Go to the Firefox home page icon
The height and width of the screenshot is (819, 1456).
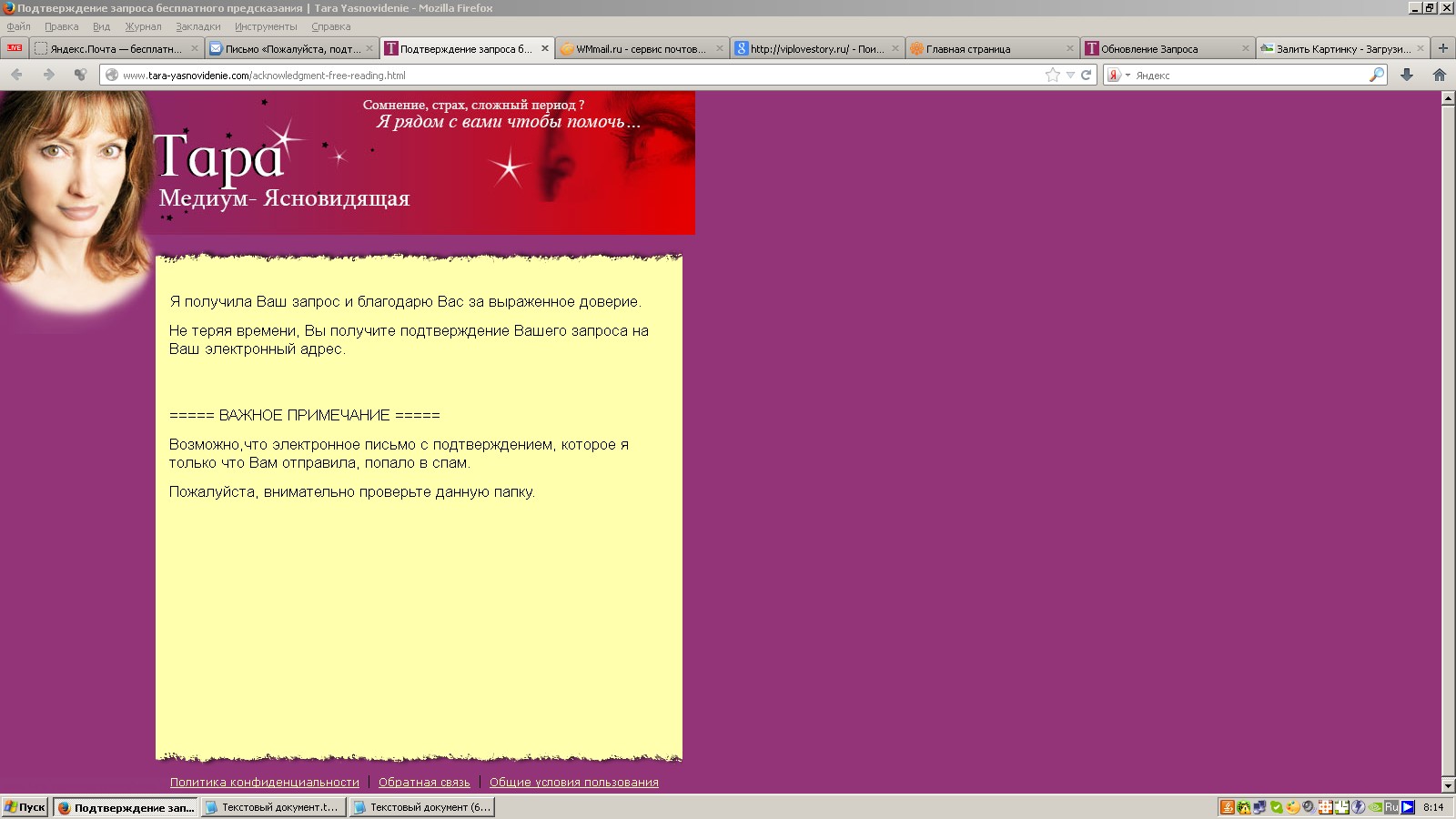point(1440,75)
